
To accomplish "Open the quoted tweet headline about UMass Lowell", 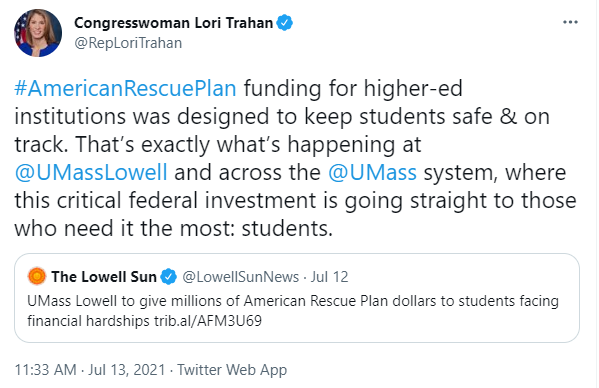I will [293, 311].
